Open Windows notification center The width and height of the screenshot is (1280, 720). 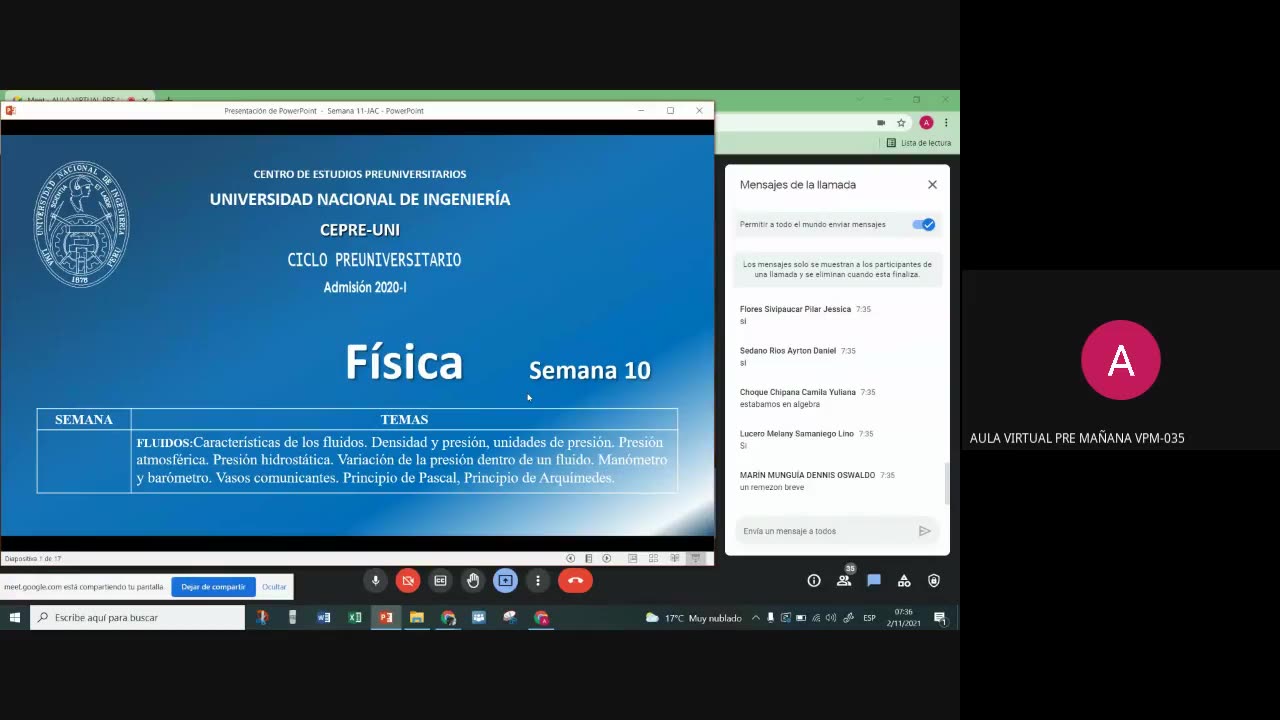pyautogui.click(x=940, y=618)
